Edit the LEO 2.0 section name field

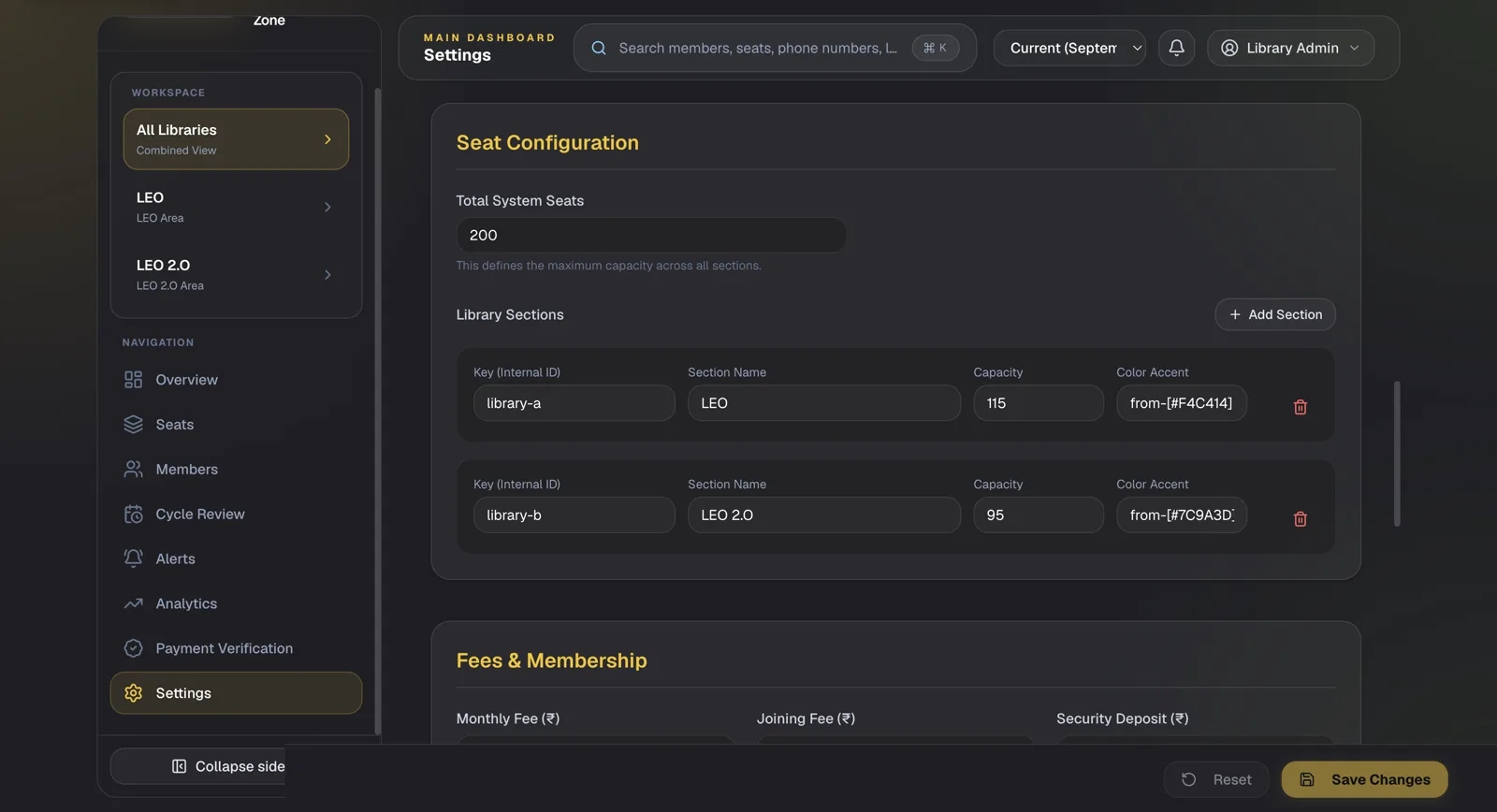pos(823,515)
